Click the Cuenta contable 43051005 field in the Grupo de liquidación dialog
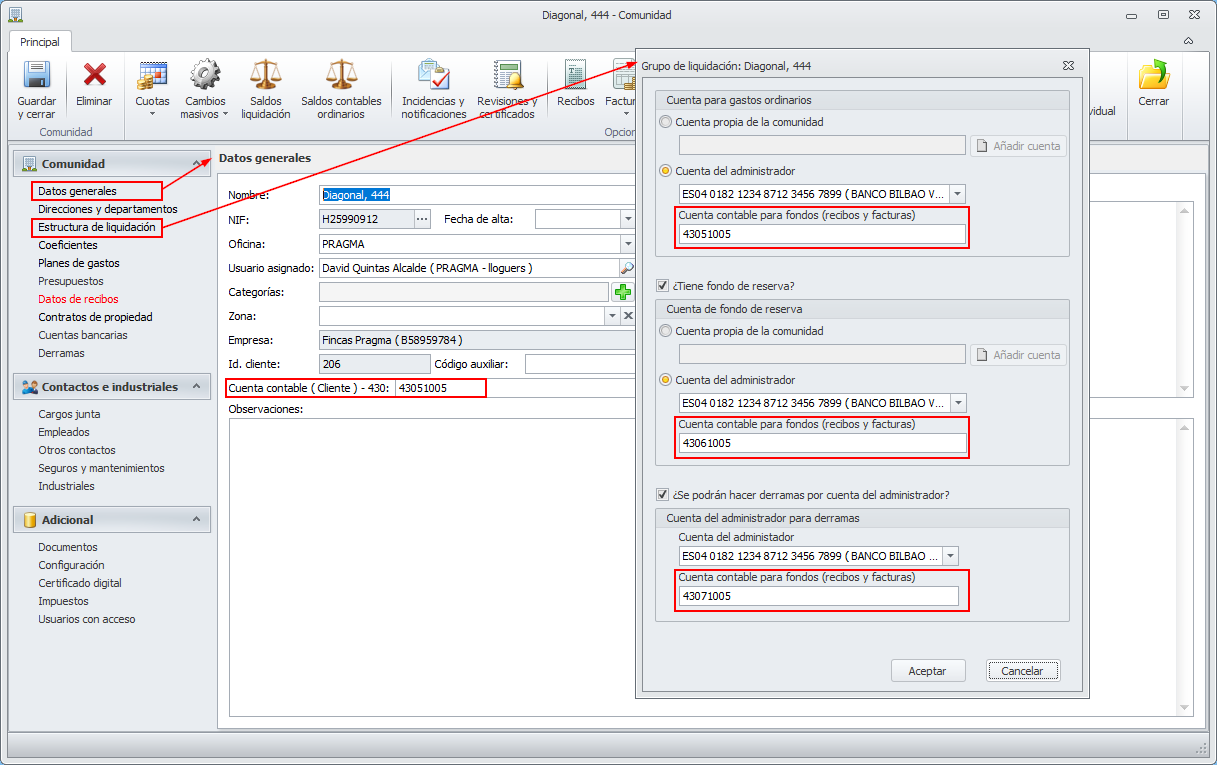1217x765 pixels. click(x=822, y=234)
